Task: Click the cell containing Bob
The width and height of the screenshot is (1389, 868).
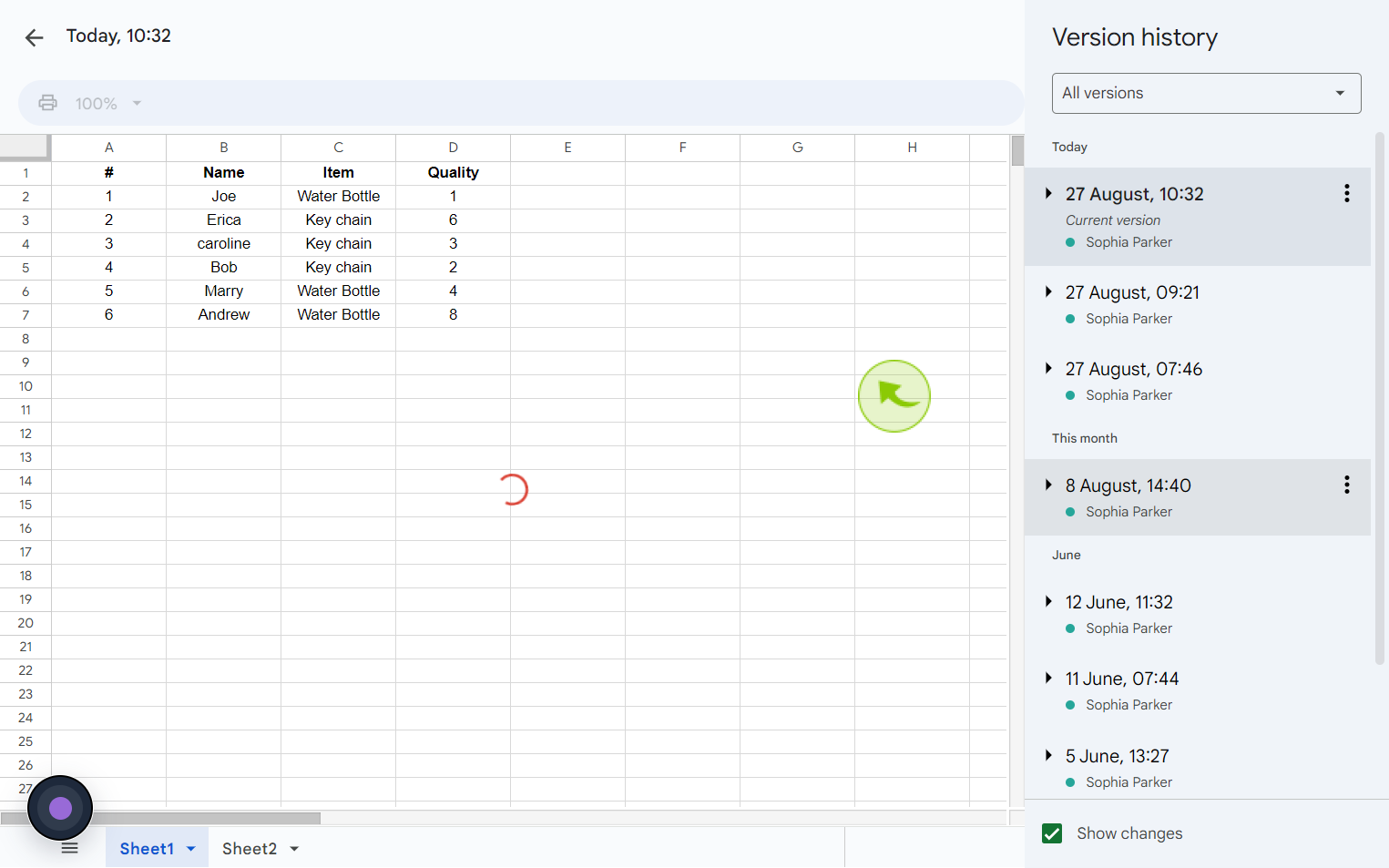Action: point(223,268)
